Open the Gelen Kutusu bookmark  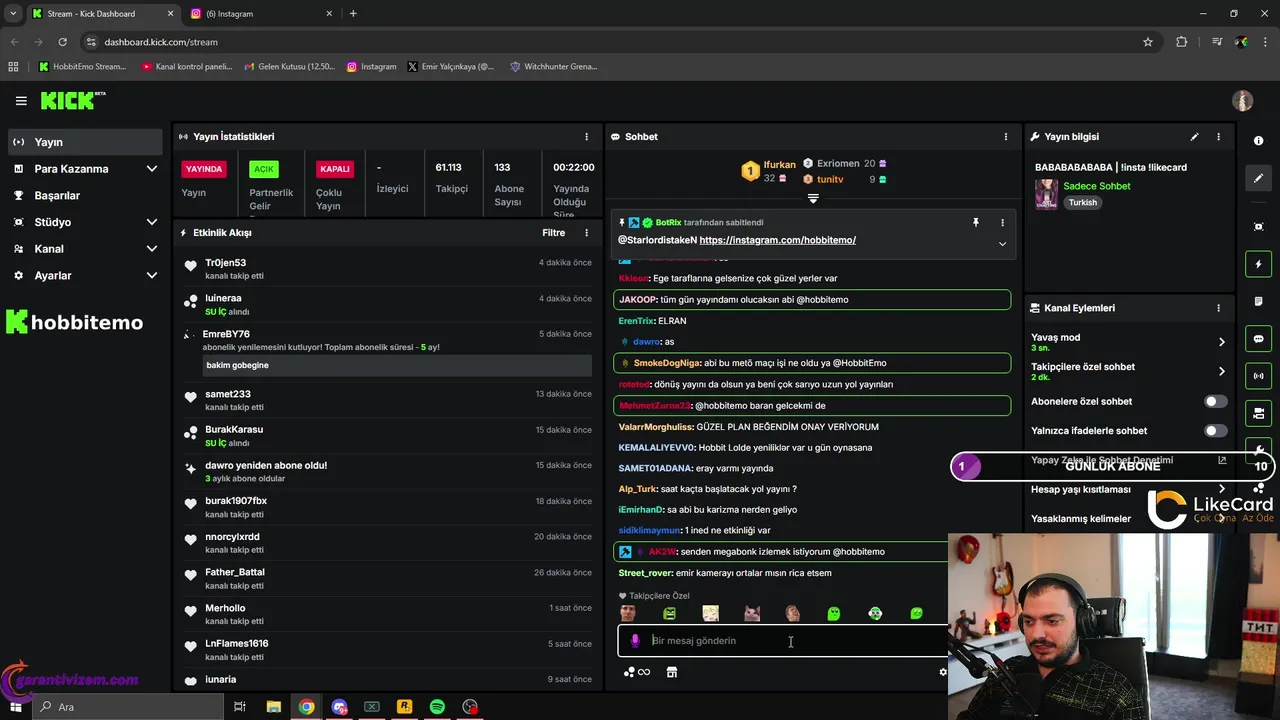click(288, 67)
